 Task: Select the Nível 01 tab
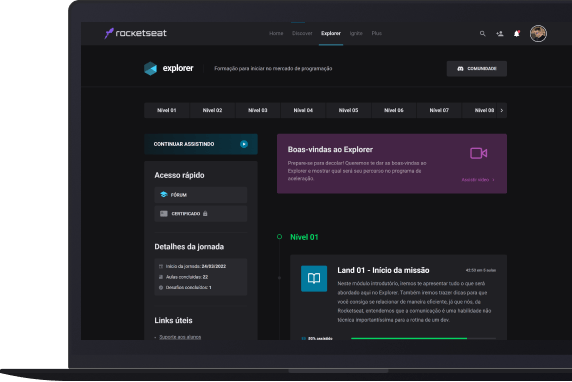pyautogui.click(x=167, y=110)
